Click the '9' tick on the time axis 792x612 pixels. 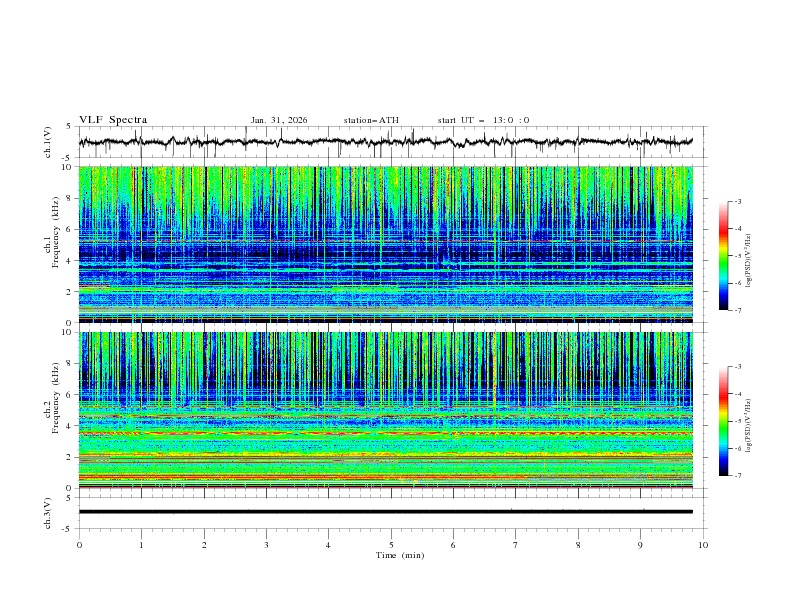coord(640,545)
